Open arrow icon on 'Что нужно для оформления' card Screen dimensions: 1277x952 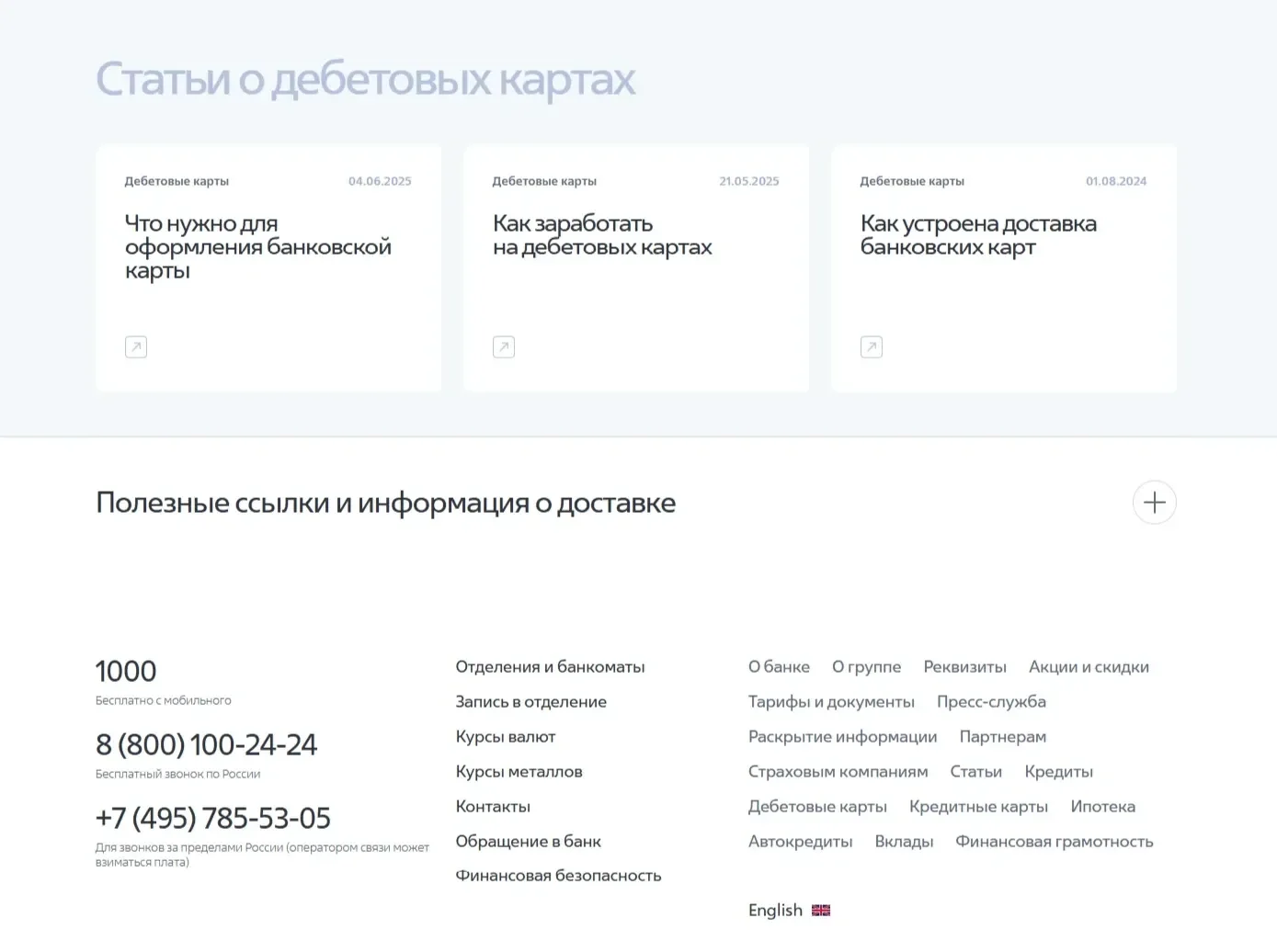click(x=136, y=347)
